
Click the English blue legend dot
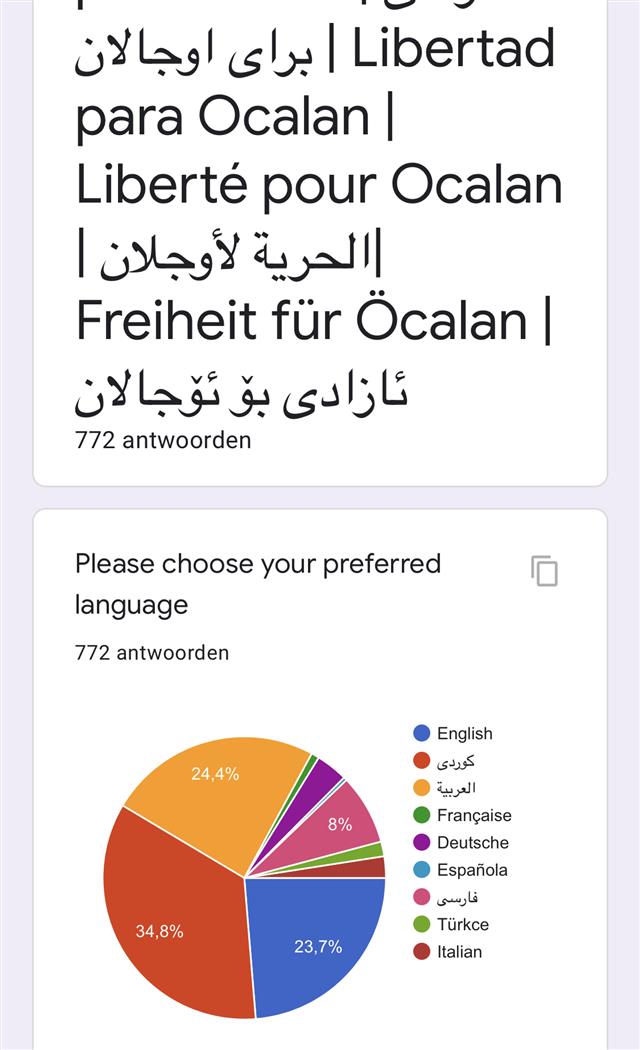[x=422, y=733]
